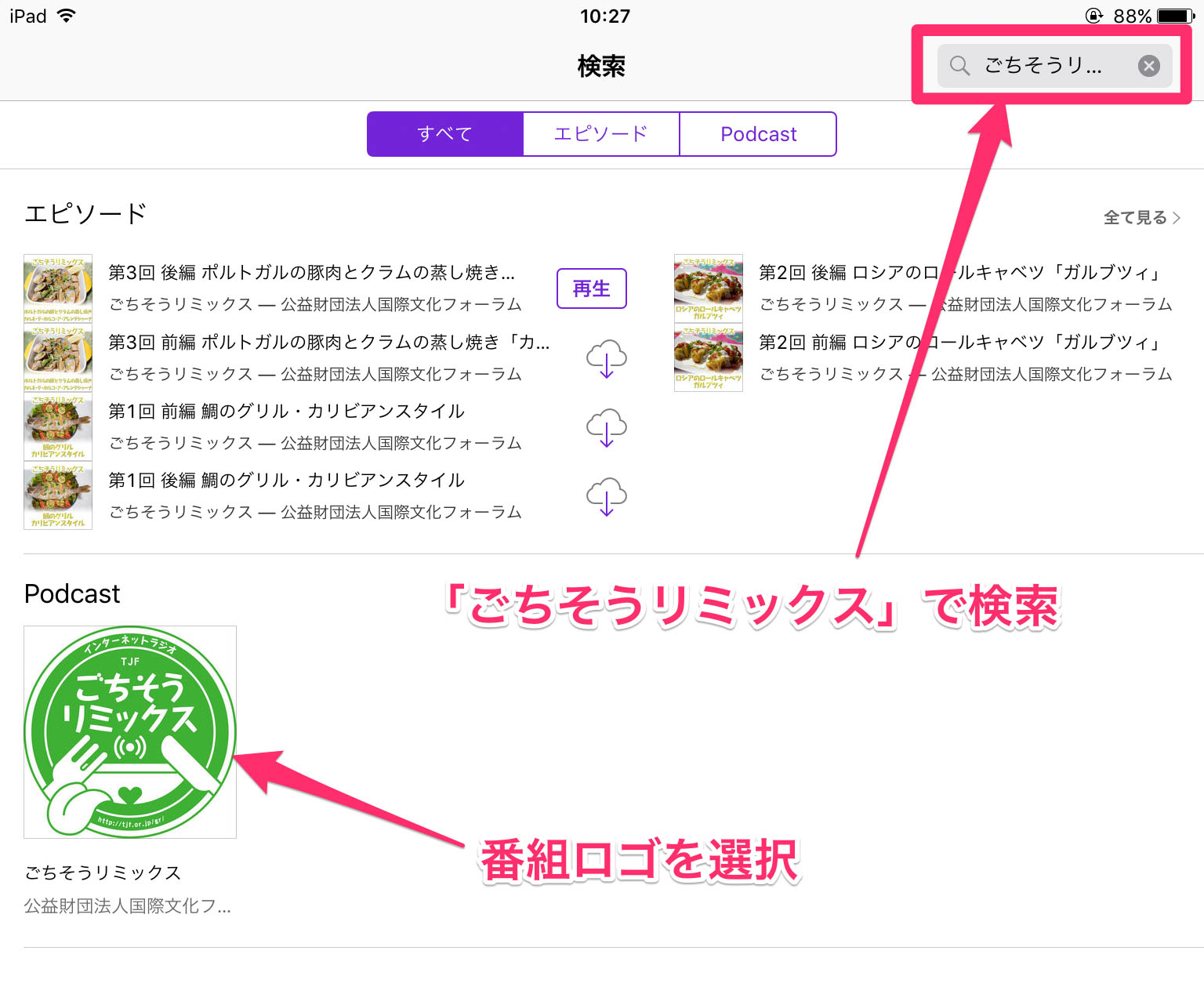The width and height of the screenshot is (1204, 994).
Task: Tap the 10:27 clock in status bar
Action: coord(604,16)
